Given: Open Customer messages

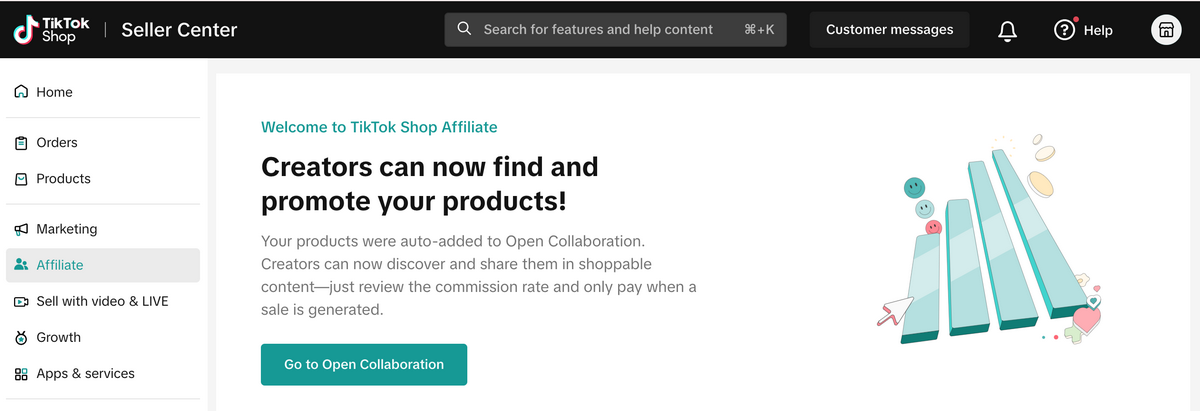Looking at the screenshot, I should point(889,30).
